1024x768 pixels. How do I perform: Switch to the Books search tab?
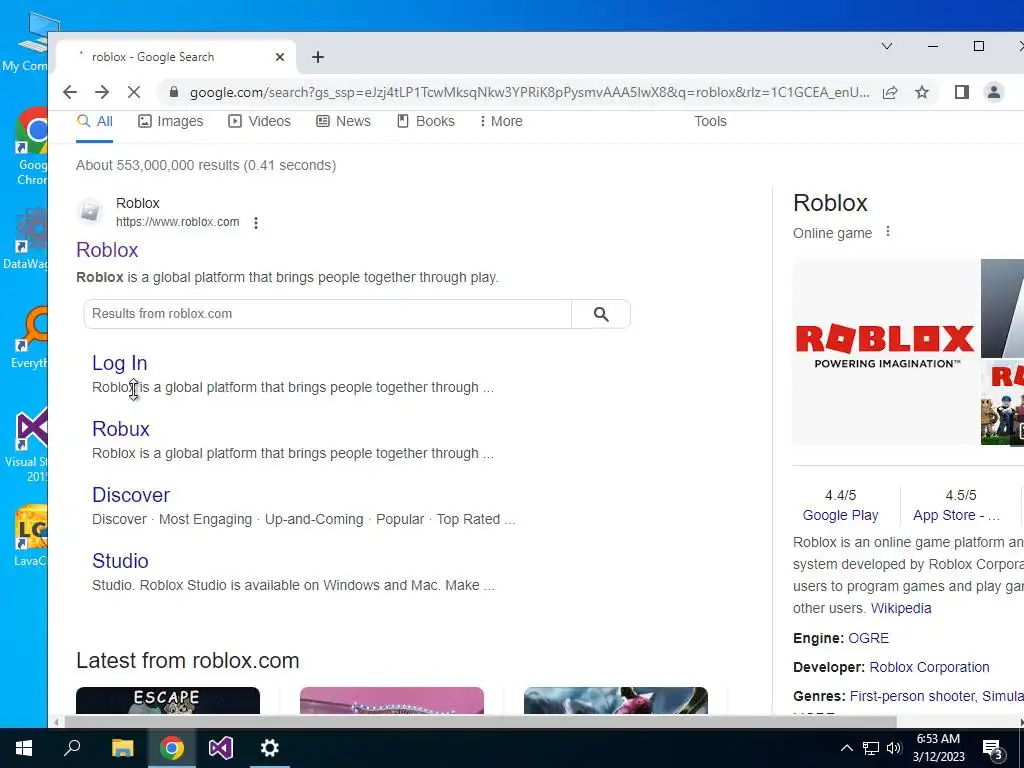426,121
